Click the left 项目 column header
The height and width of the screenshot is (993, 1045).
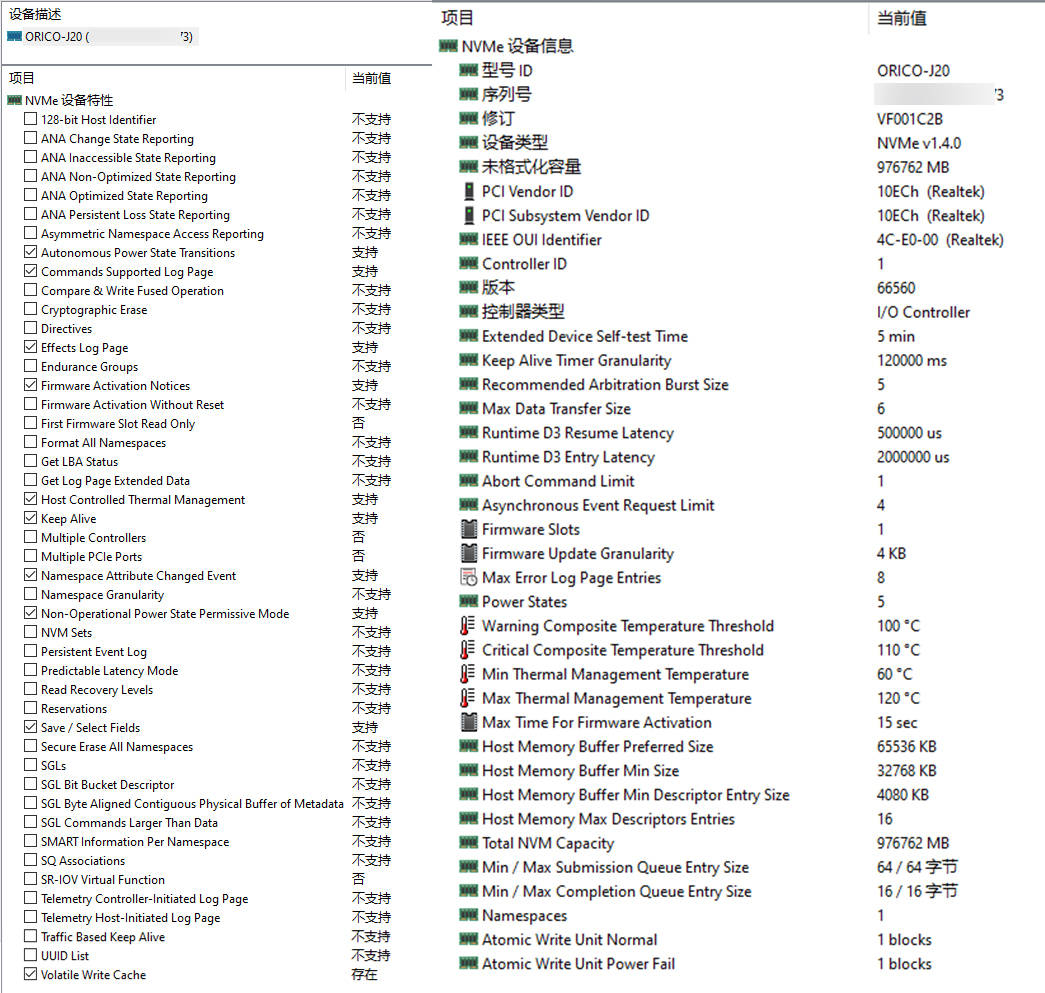[x=22, y=78]
